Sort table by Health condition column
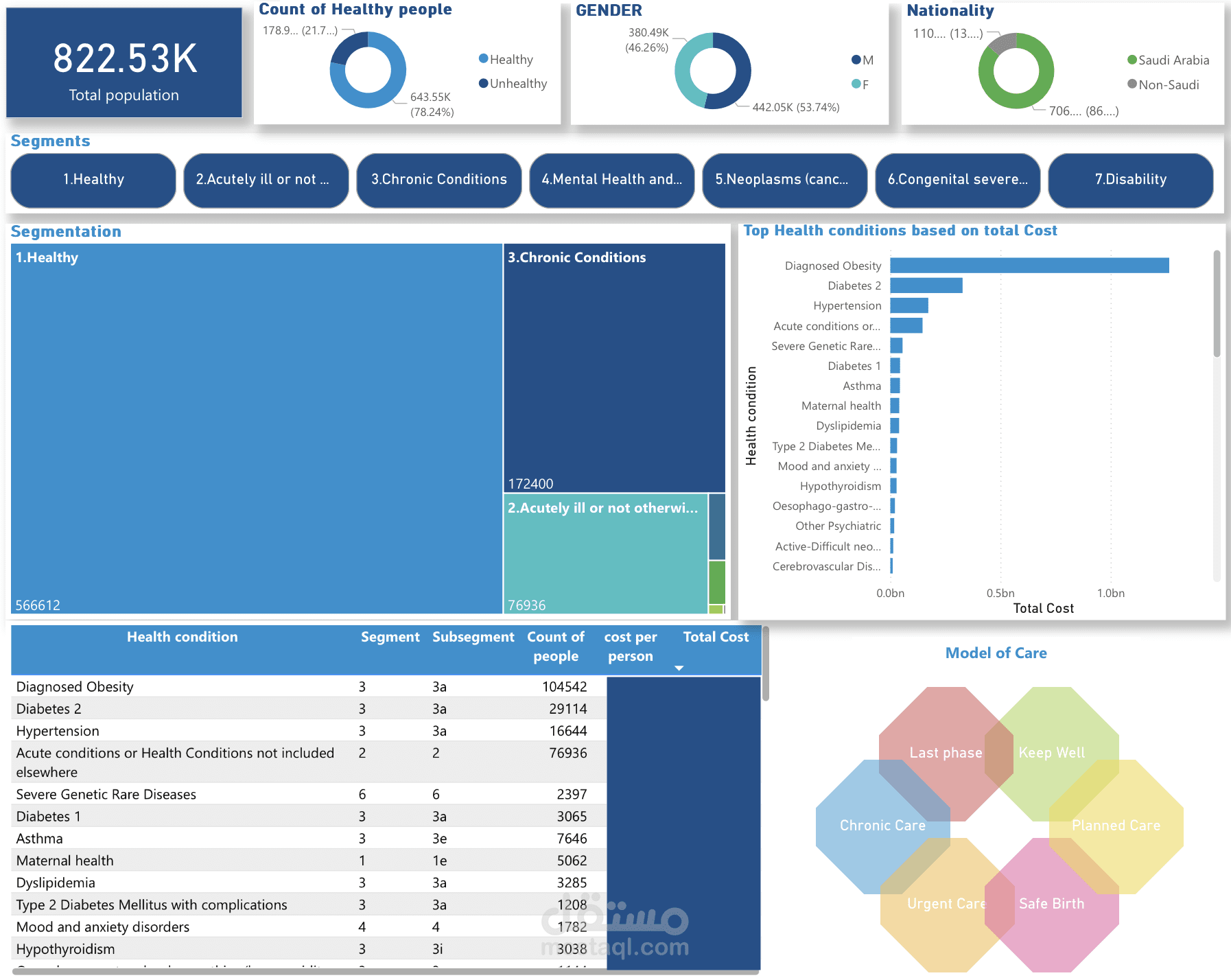1231x980 pixels. point(183,637)
